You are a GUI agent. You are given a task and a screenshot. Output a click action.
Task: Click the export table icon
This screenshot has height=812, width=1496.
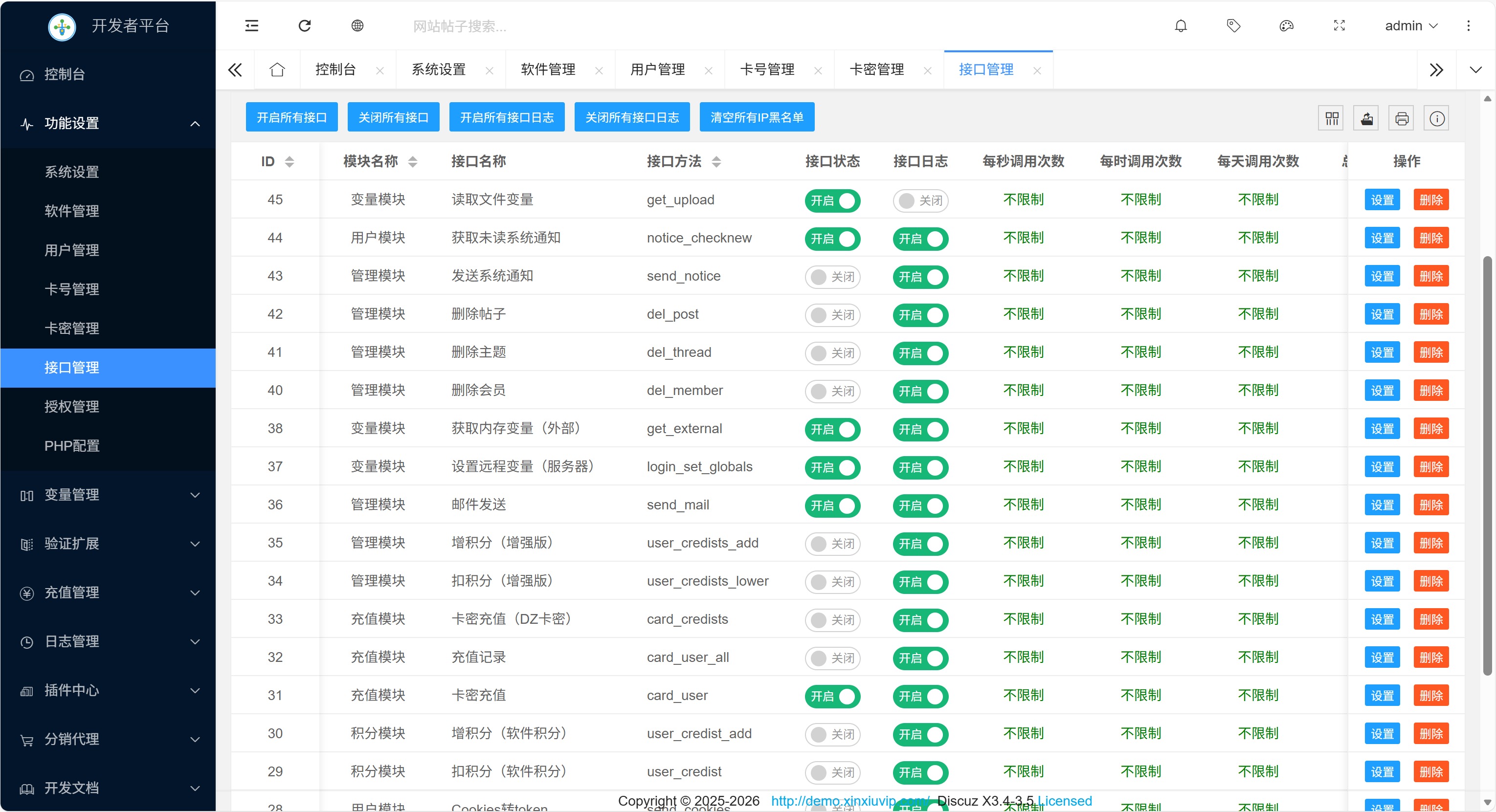1366,118
